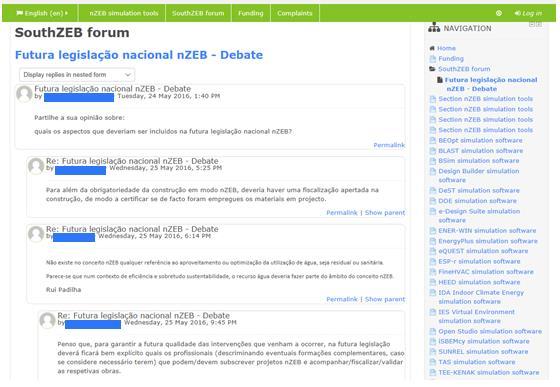Collapse the SouthZEB forum folder icon
This screenshot has height=387, width=560.
coord(432,69)
